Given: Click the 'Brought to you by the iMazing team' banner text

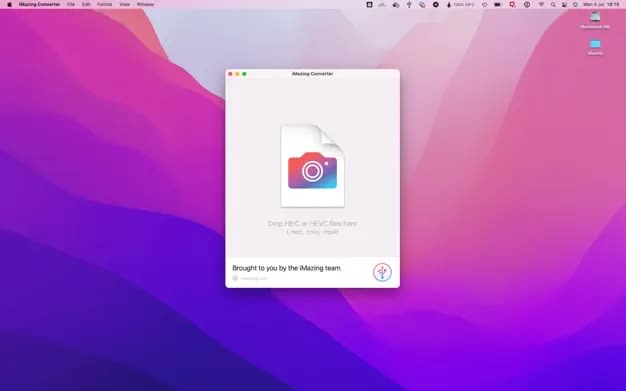Looking at the screenshot, I should (286, 268).
